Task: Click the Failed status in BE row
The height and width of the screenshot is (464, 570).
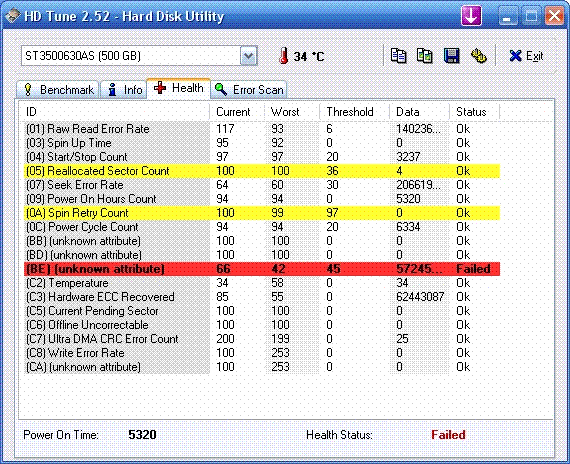Action: (x=473, y=269)
